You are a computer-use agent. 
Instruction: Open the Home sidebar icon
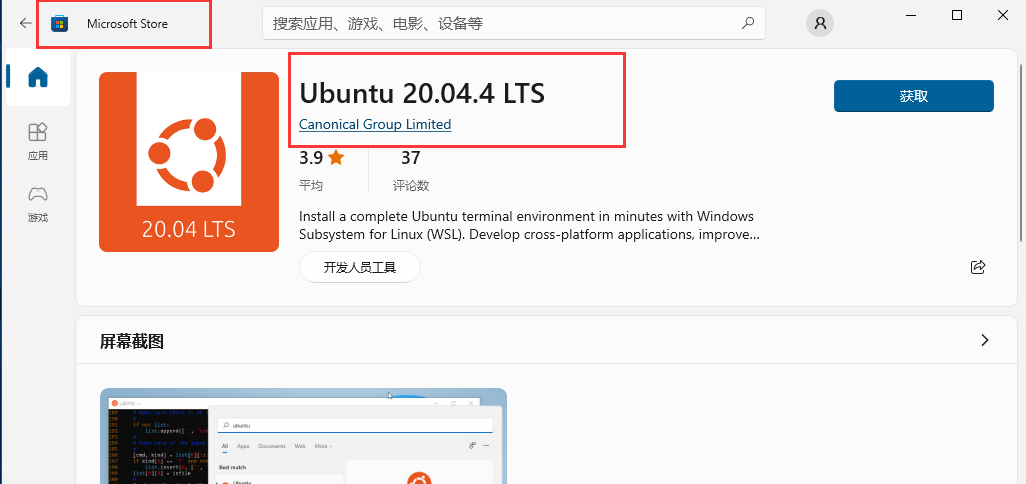click(x=38, y=77)
